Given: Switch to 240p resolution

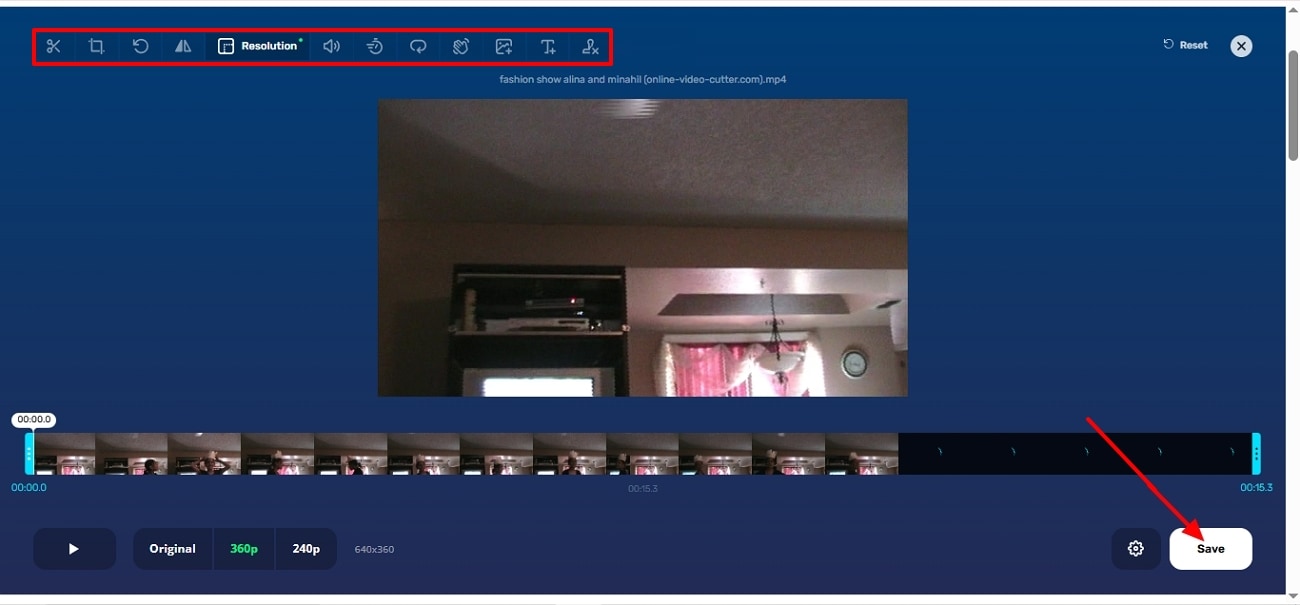Looking at the screenshot, I should point(306,548).
